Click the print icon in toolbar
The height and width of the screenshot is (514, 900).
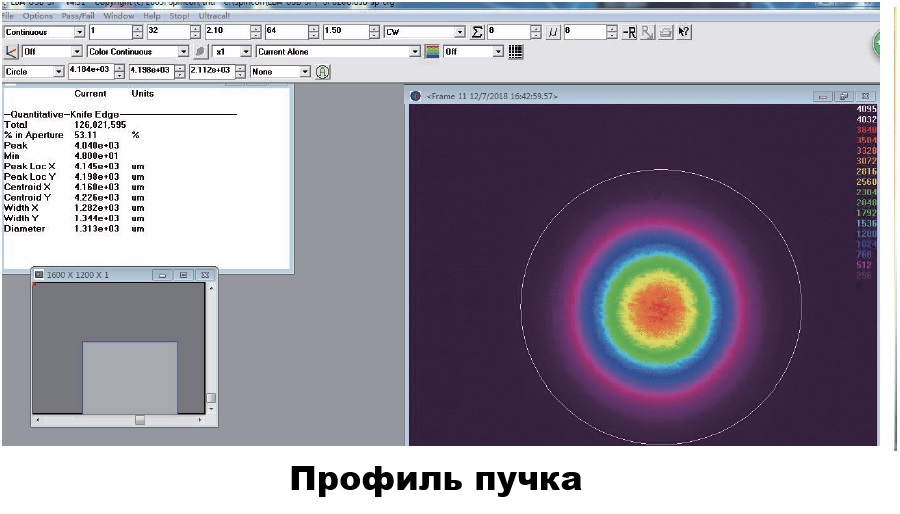pos(665,32)
